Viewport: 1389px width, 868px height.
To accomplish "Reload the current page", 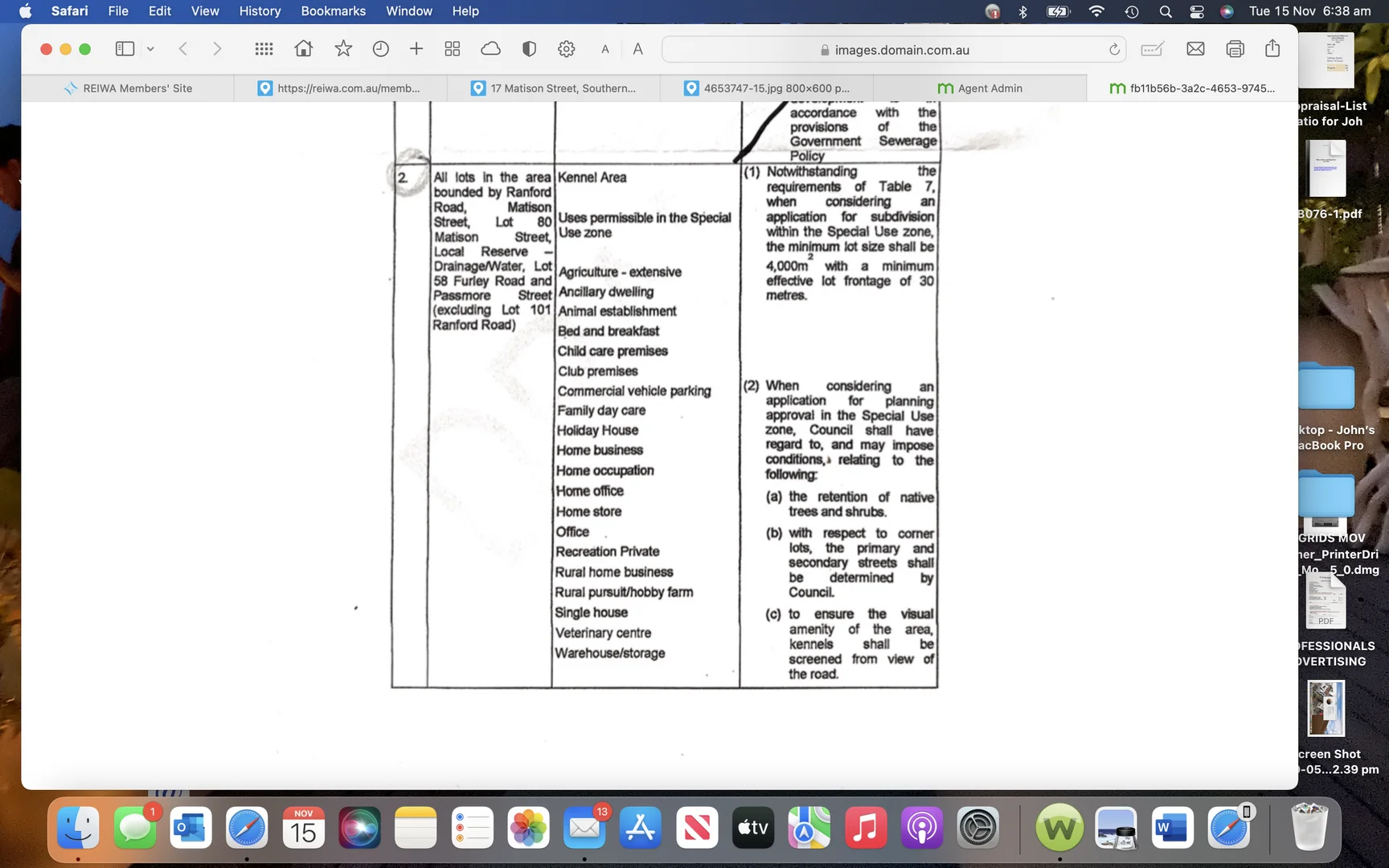I will coord(1114,50).
